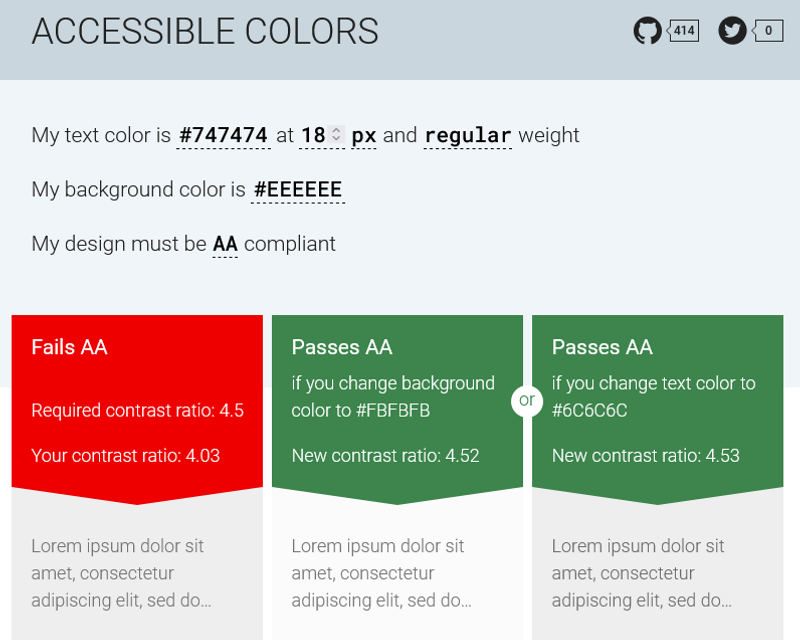Open the GitHub repository icon
Screen dimensions: 800x640
tap(647, 31)
